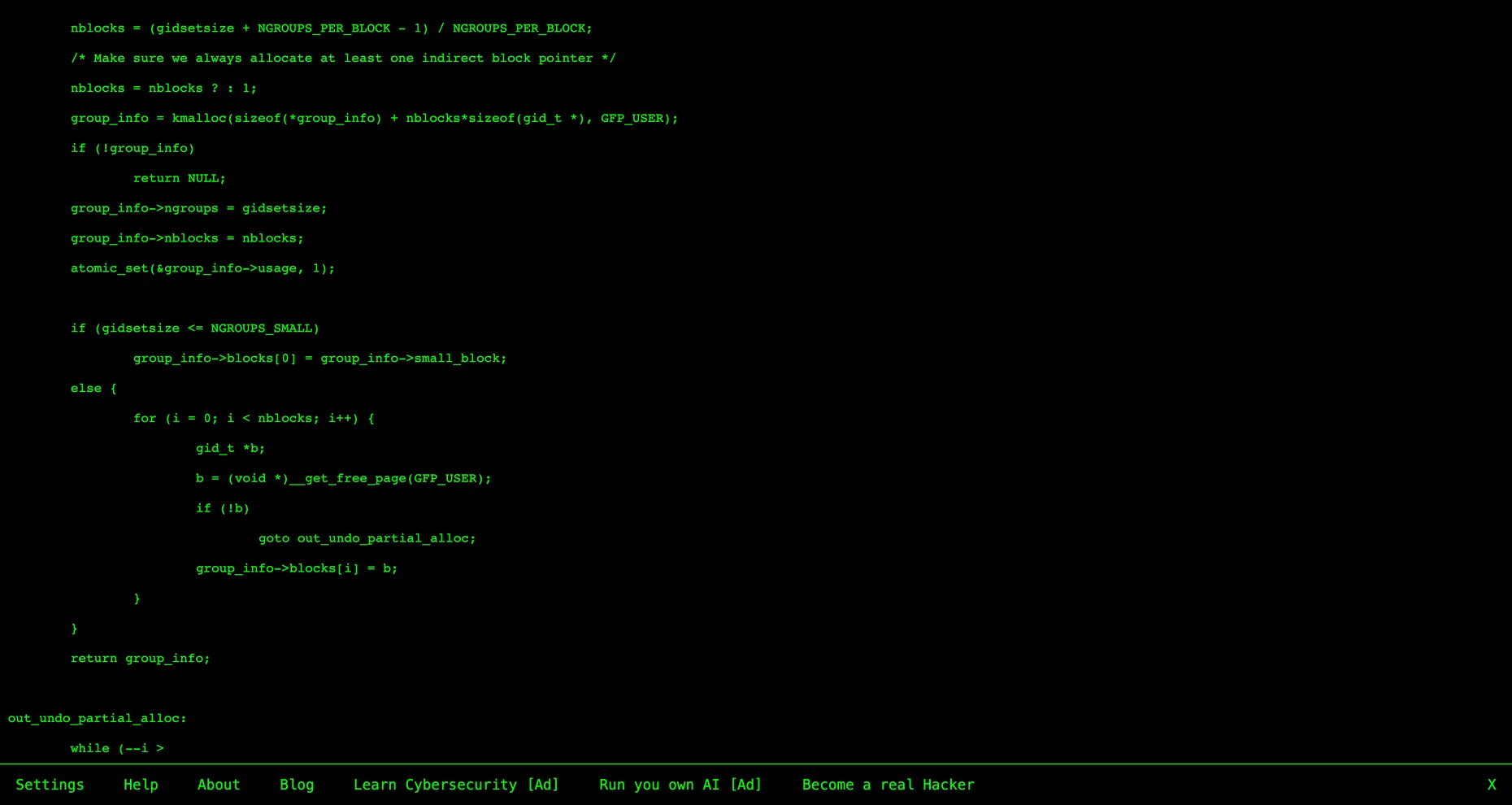Close the bottom menu bar with X
The image size is (1512, 805).
click(x=1492, y=785)
